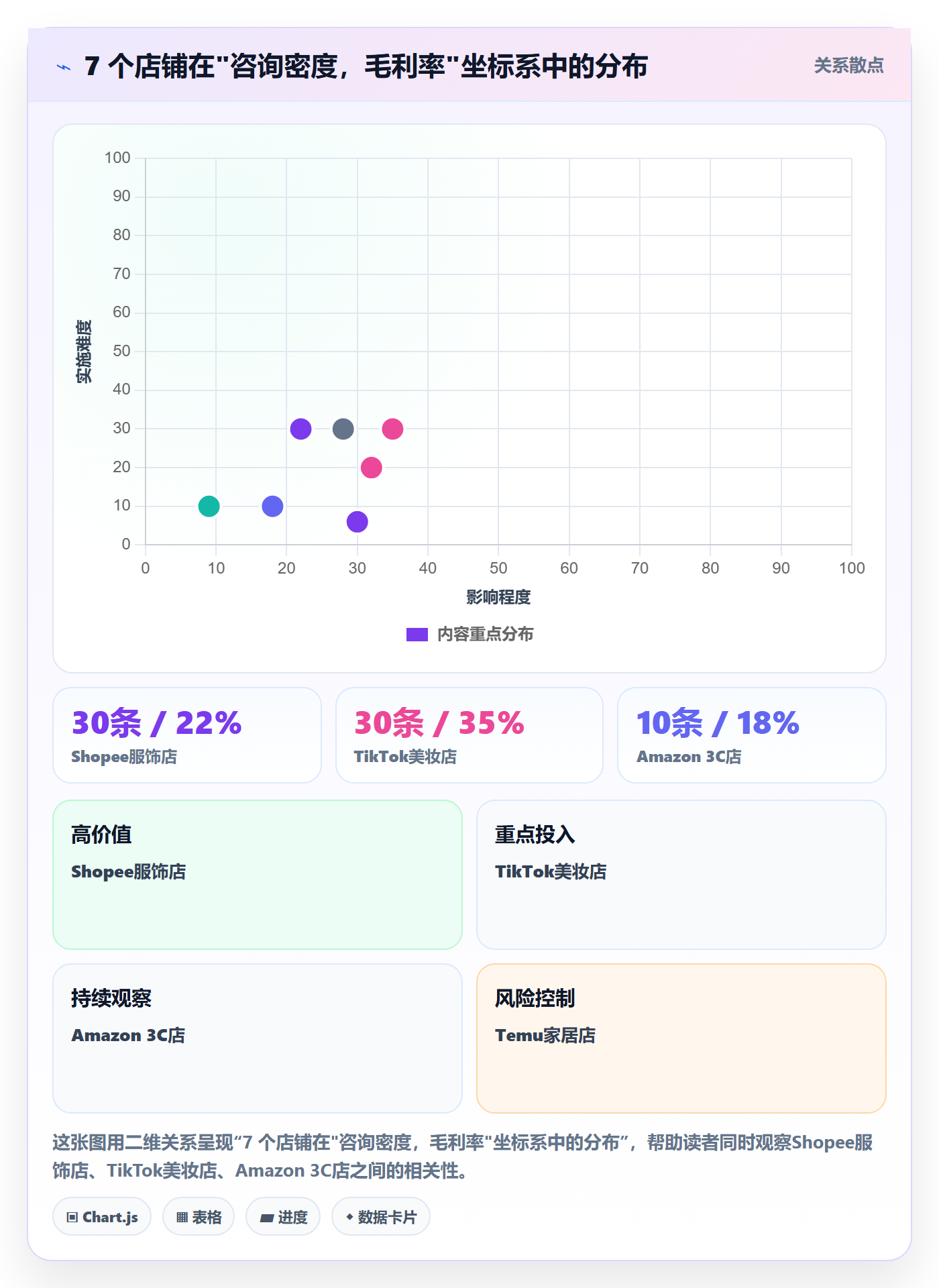Screen dimensions: 939x1288
Task: Click the 进度 tag chip
Action: (283, 1217)
